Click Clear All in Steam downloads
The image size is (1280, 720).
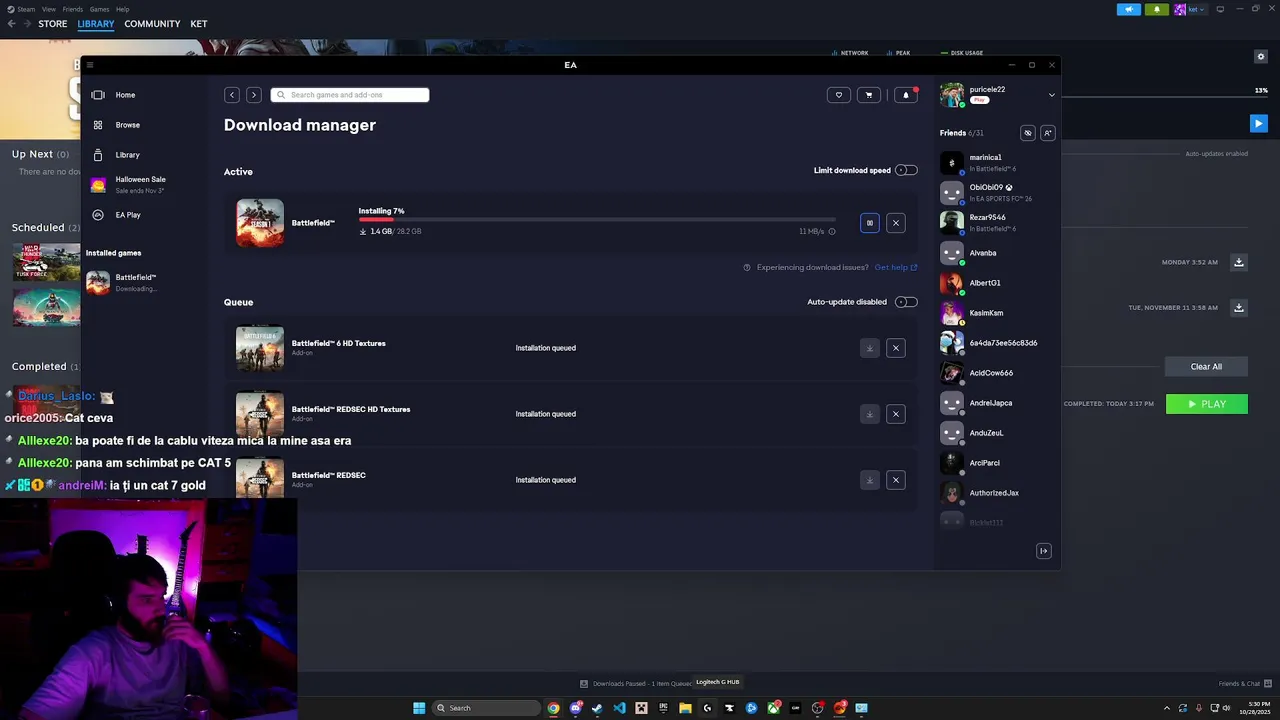tap(1206, 367)
